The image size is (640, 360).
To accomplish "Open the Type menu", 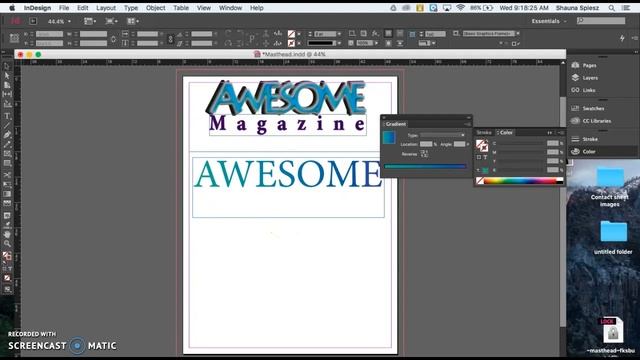I will coord(131,8).
